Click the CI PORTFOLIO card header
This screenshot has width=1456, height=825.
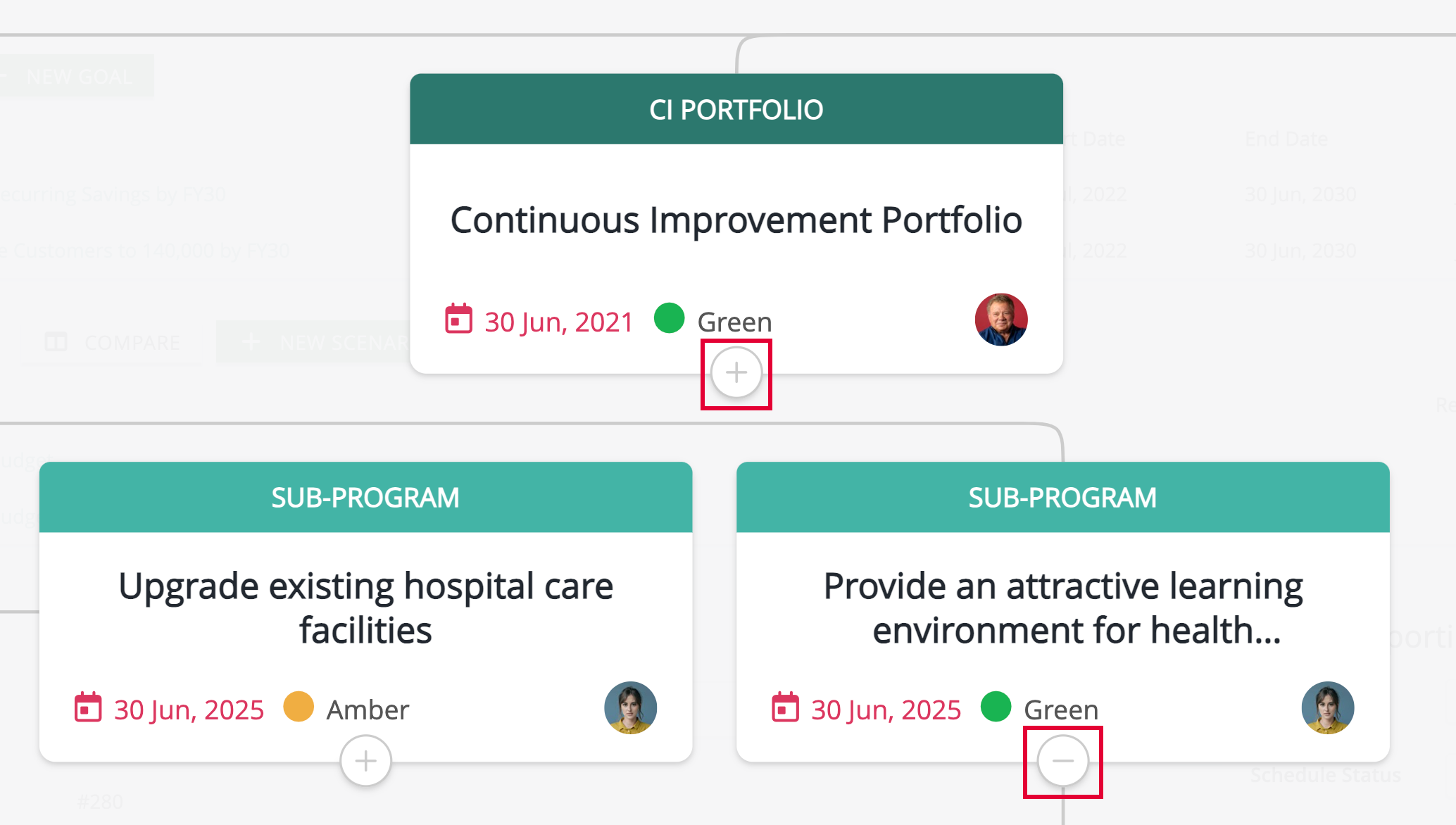point(736,109)
